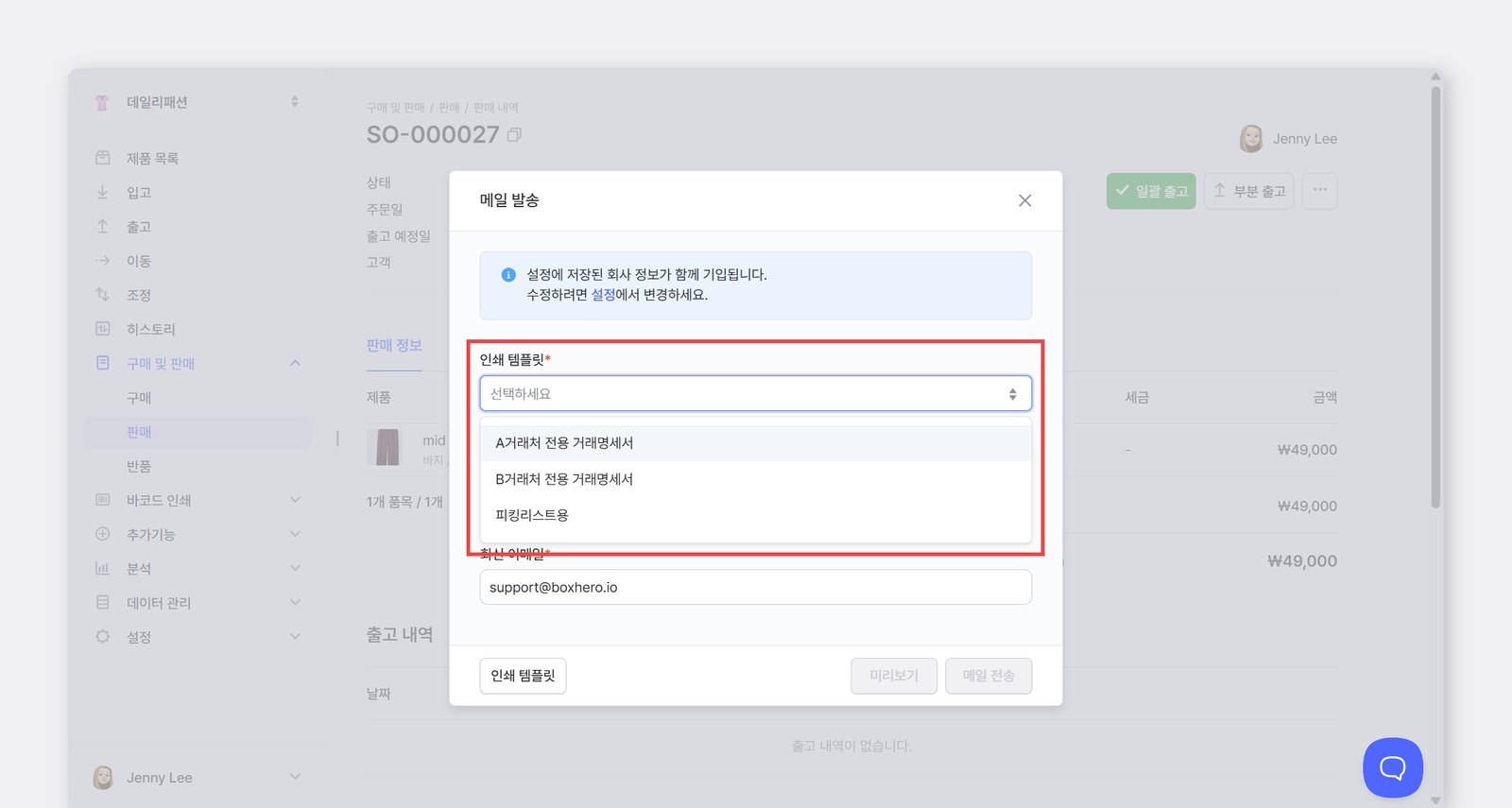This screenshot has height=808, width=1512.
Task: Choose 피킹리스트용 template option
Action: (x=755, y=515)
